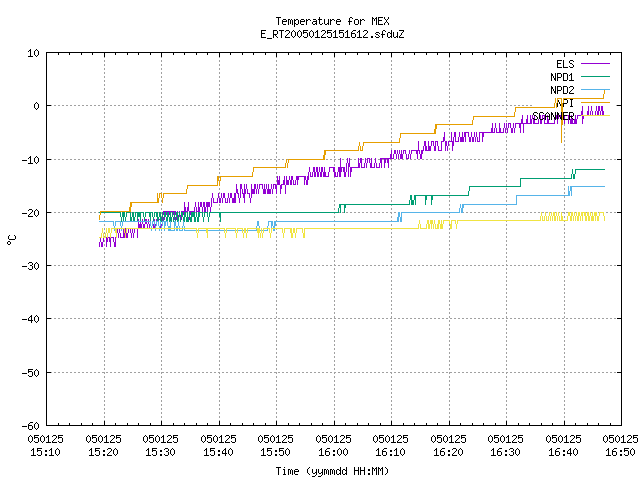
Task: Click the x-axis time label 15:30
Action: [x=161, y=452]
